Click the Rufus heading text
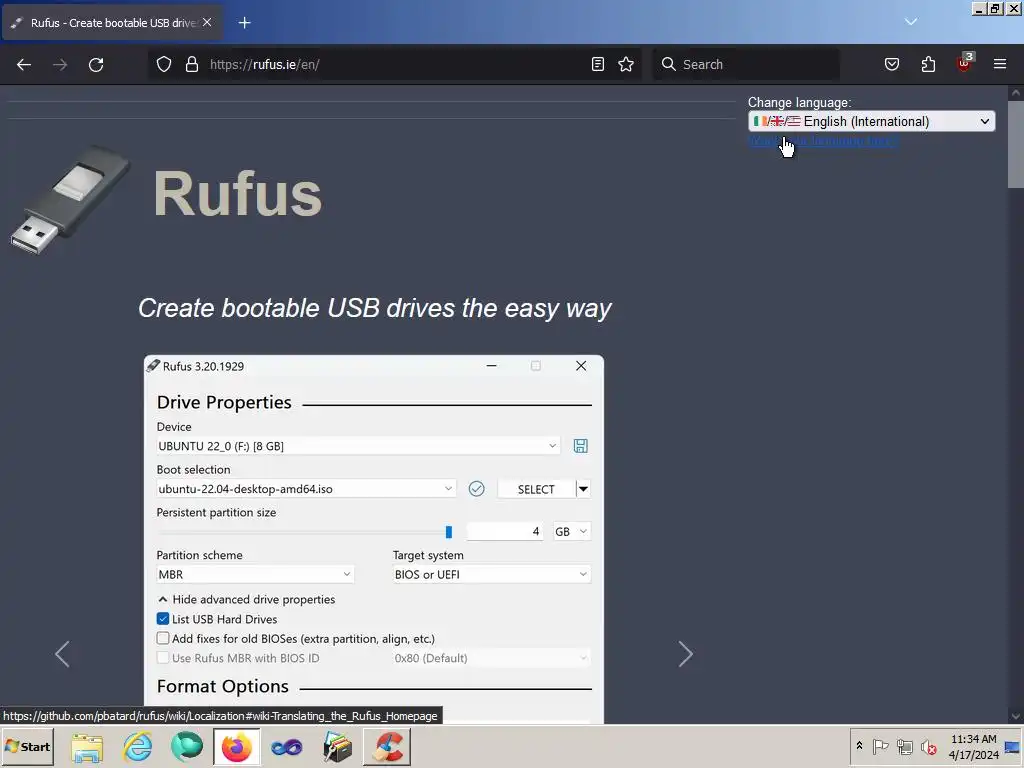Image resolution: width=1024 pixels, height=768 pixels. 238,194
